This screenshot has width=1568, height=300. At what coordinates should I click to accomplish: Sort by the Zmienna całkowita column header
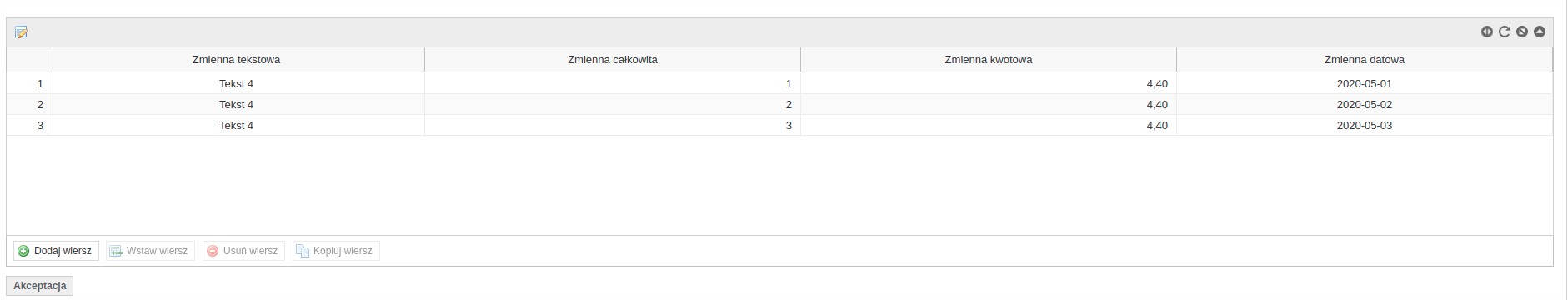pyautogui.click(x=613, y=60)
